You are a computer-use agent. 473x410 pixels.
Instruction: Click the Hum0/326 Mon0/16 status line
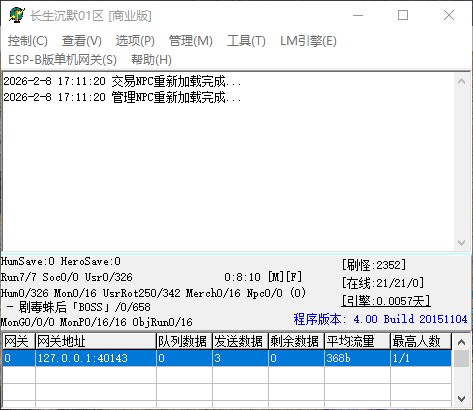(x=153, y=293)
